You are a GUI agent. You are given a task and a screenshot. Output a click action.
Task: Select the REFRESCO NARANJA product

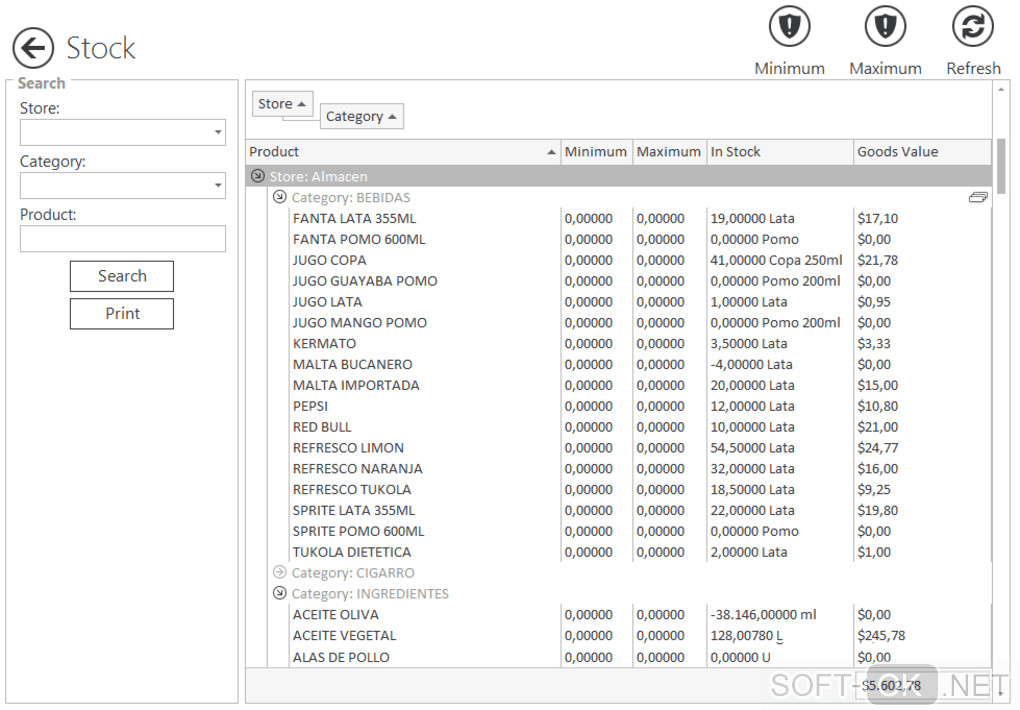click(x=357, y=469)
